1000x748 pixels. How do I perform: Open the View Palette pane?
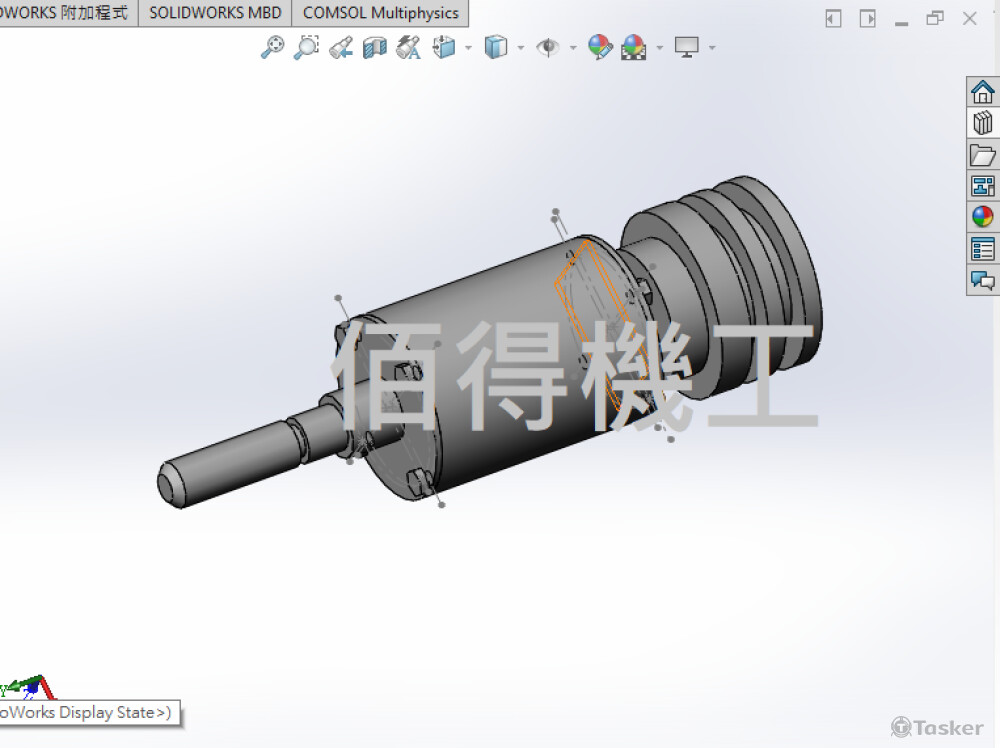click(983, 186)
